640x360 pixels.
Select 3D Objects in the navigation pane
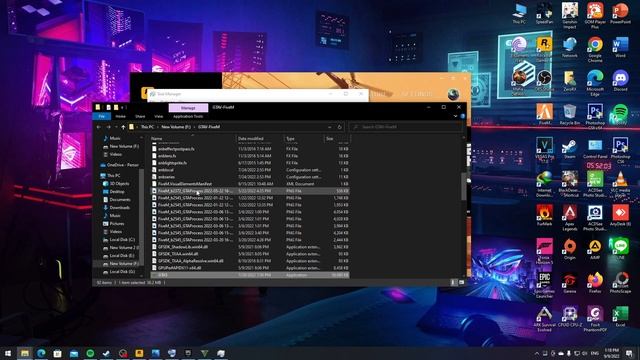116,184
